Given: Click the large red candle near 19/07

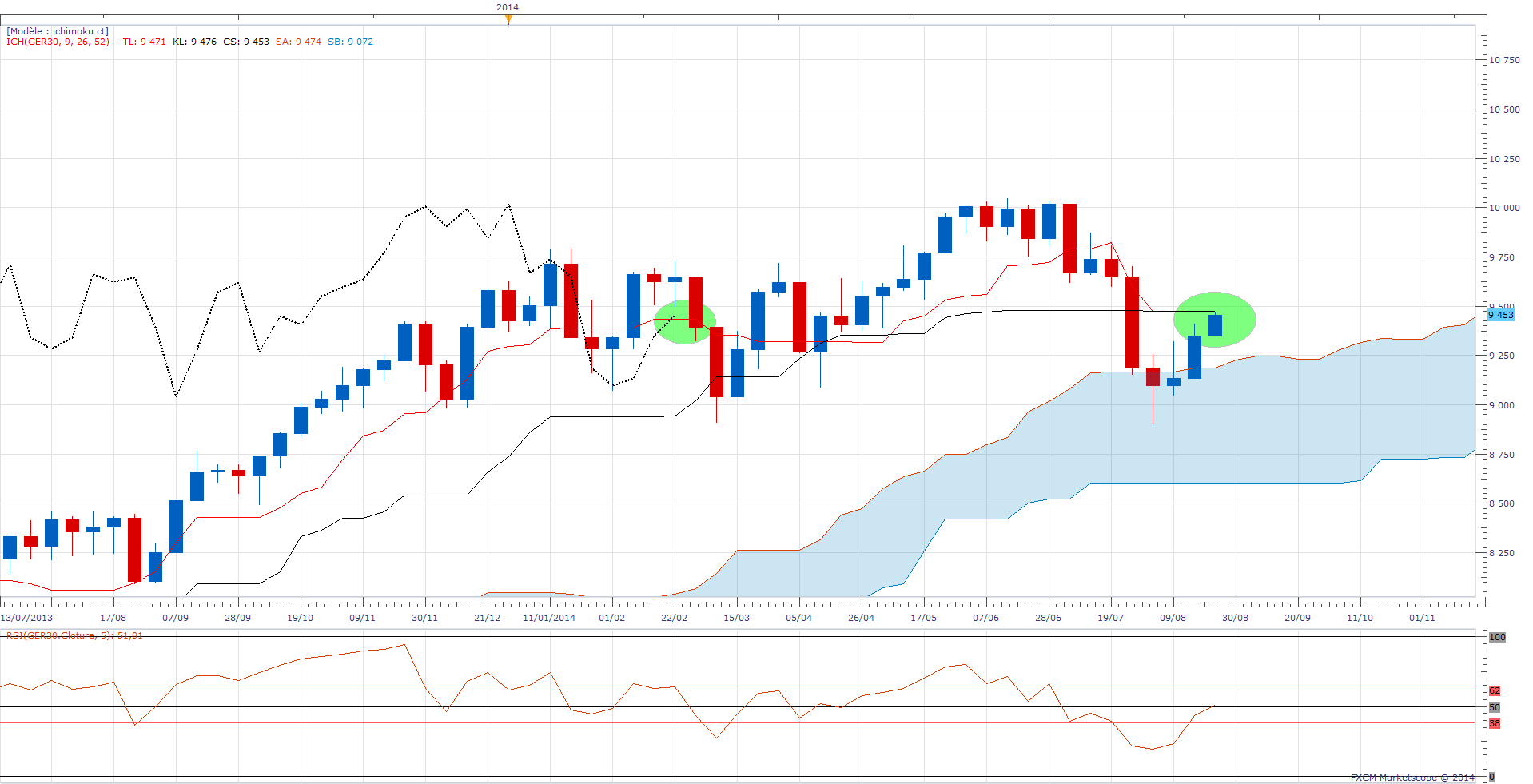Looking at the screenshot, I should 1132,322.
